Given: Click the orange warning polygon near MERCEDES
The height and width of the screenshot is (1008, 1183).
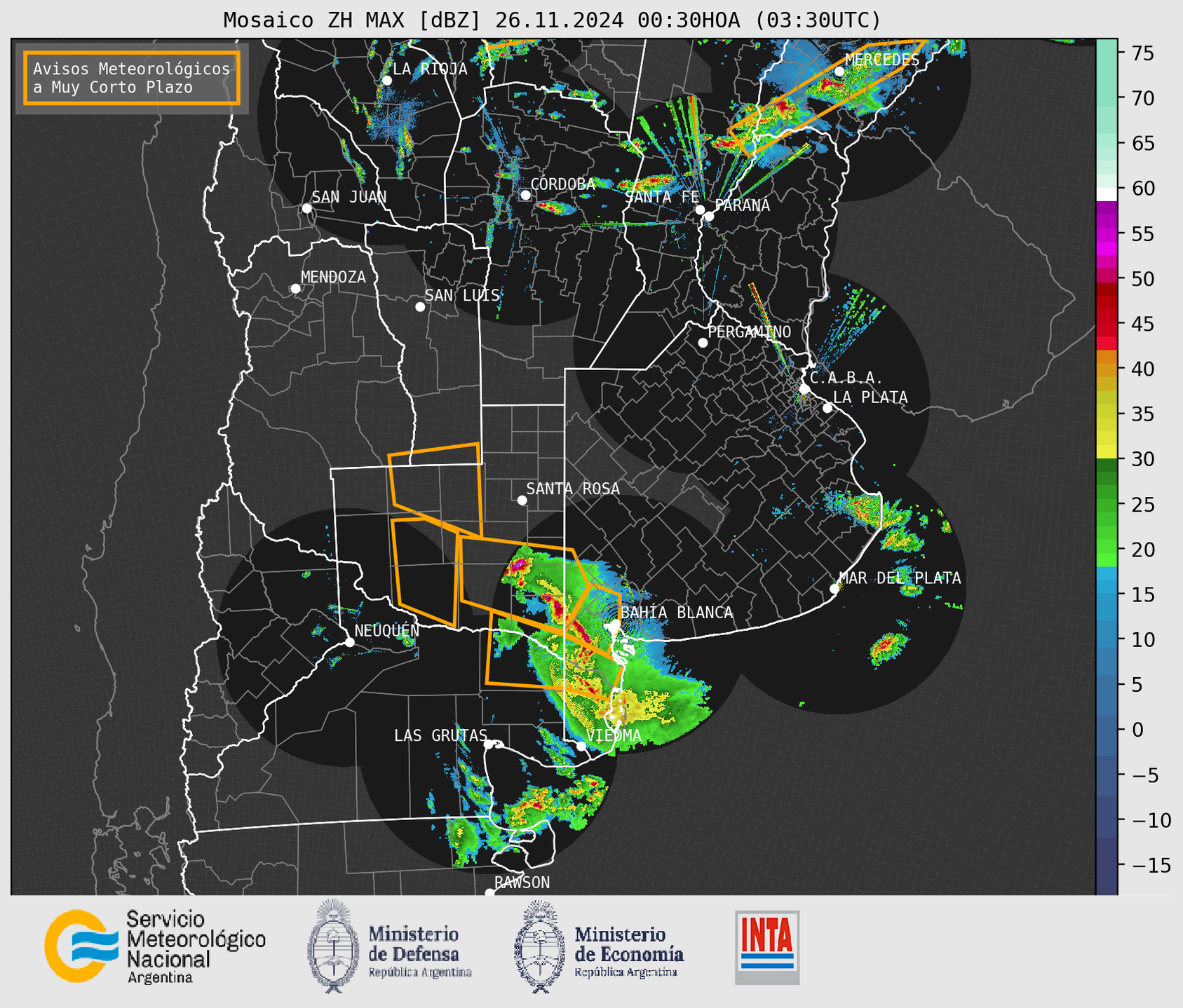Looking at the screenshot, I should pyautogui.click(x=827, y=97).
